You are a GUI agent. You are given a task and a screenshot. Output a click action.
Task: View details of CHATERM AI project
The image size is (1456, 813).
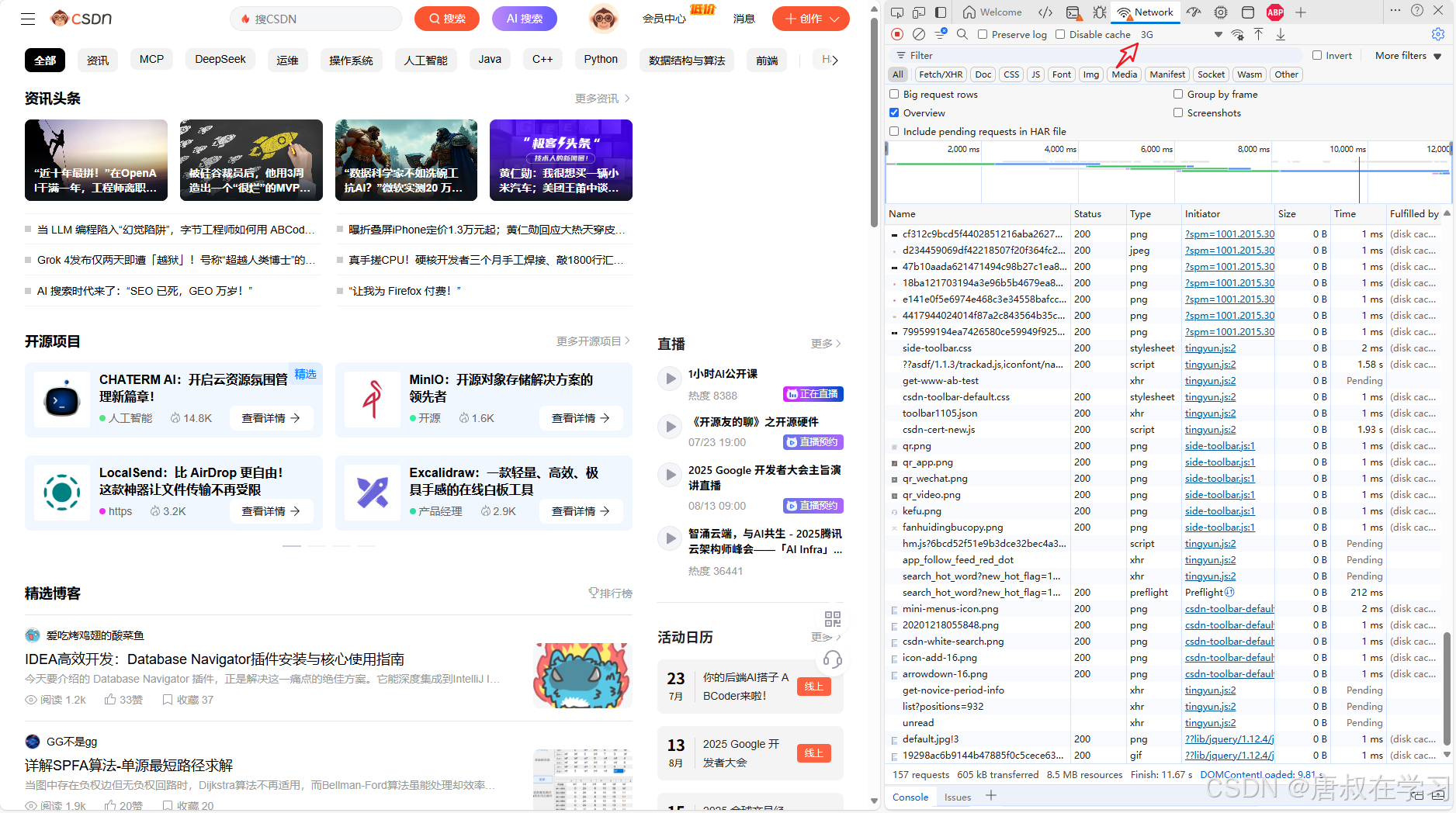(x=271, y=418)
